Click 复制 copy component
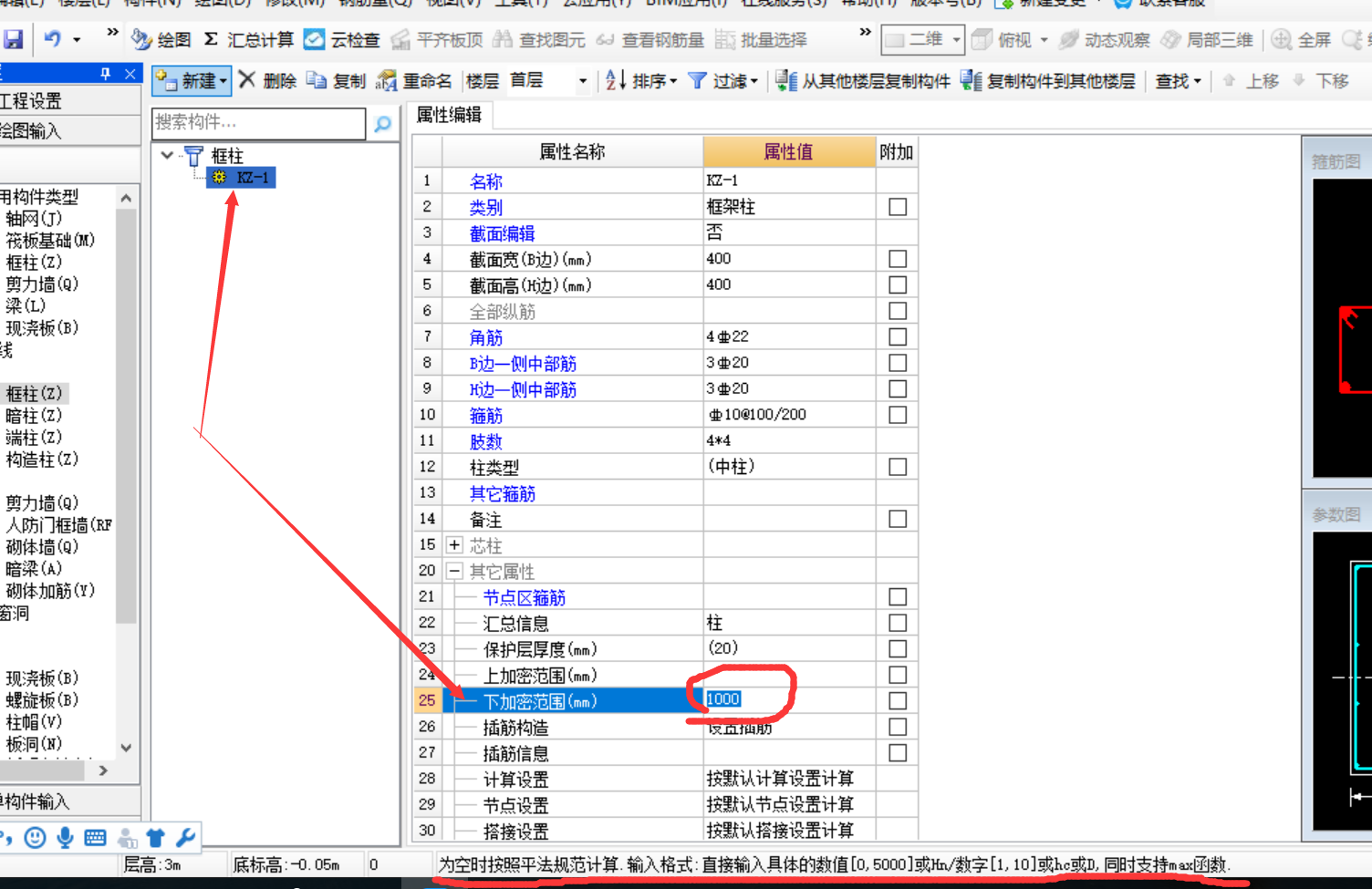Viewport: 1372px width, 889px height. [337, 80]
